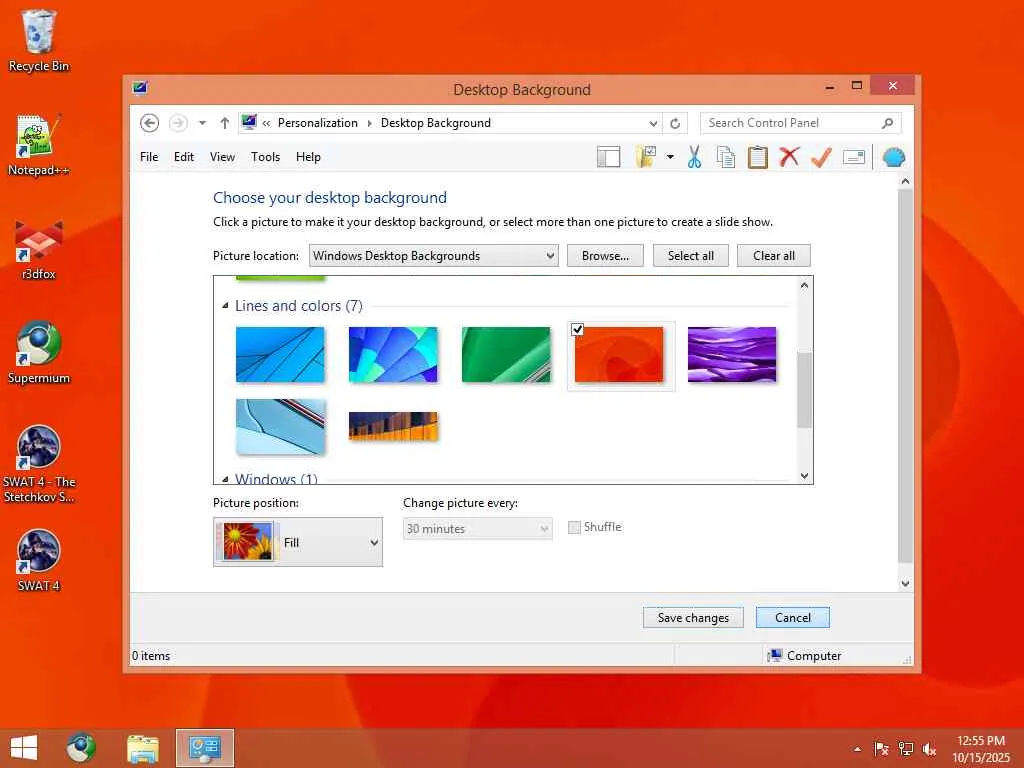Open the Windows Start button
The image size is (1024, 768).
click(x=24, y=748)
